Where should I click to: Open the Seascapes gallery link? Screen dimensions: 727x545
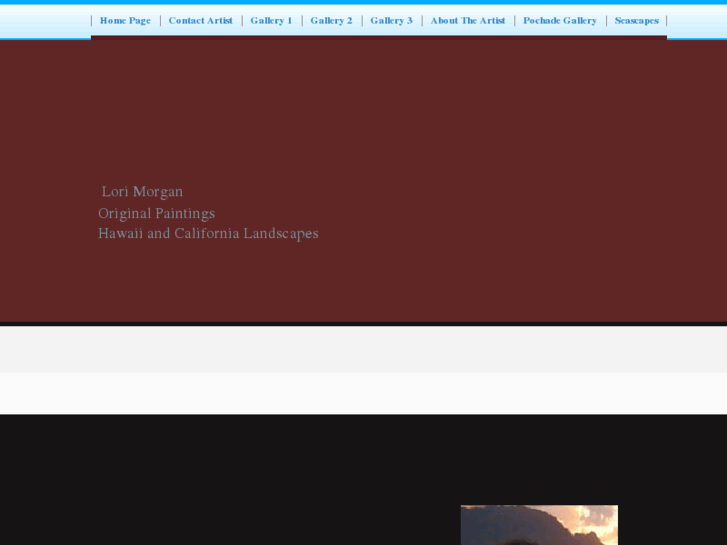[x=637, y=20]
